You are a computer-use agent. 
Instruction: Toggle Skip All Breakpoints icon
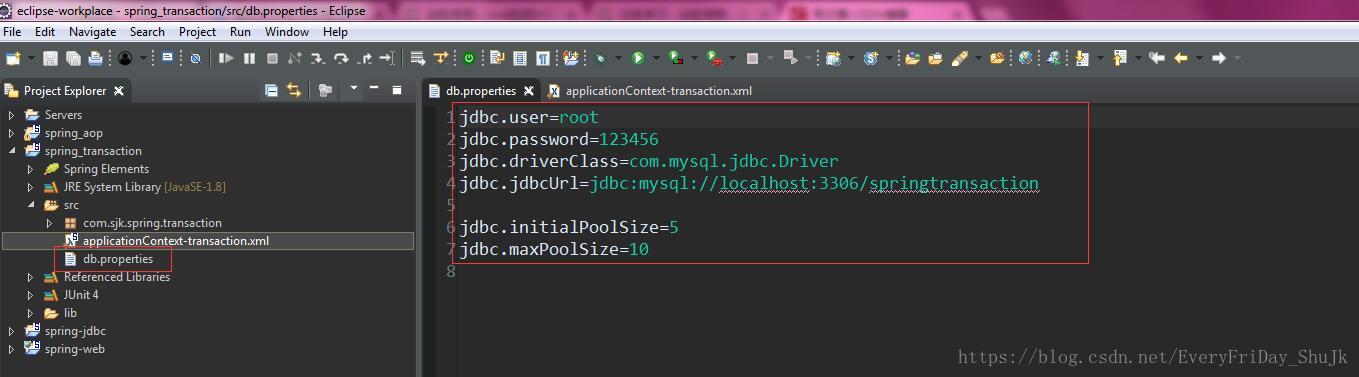(x=195, y=58)
